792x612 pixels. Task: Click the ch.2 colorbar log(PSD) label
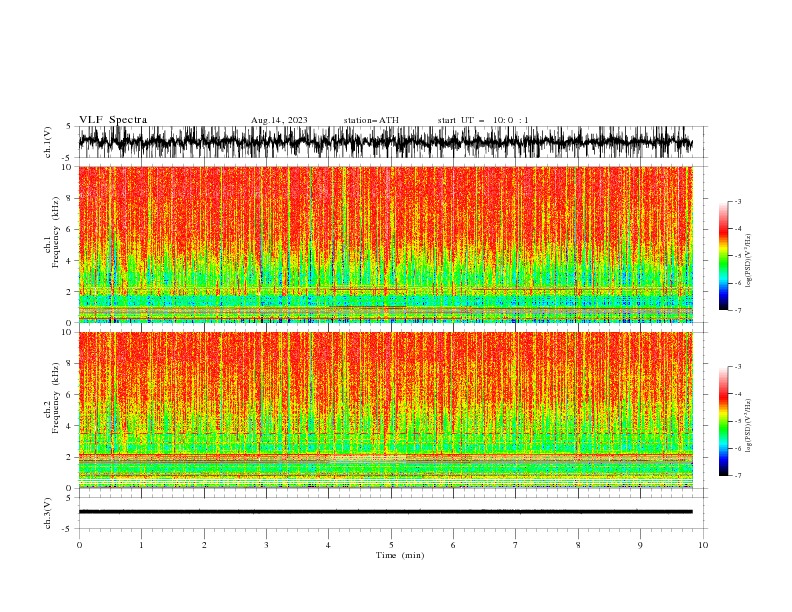click(748, 426)
